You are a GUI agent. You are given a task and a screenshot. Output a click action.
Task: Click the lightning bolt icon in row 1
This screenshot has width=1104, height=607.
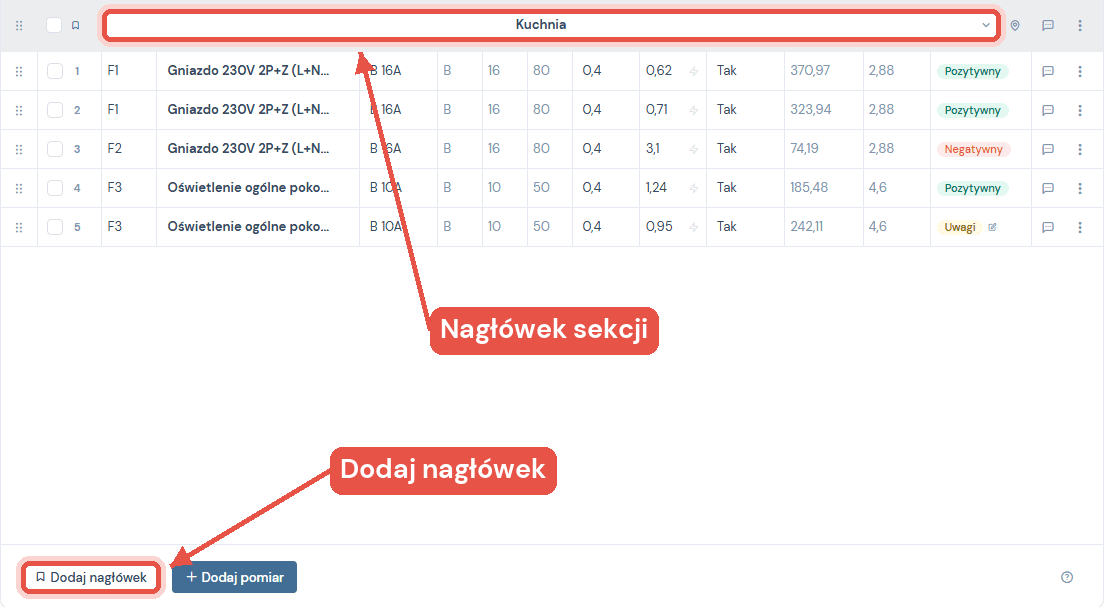coord(694,71)
